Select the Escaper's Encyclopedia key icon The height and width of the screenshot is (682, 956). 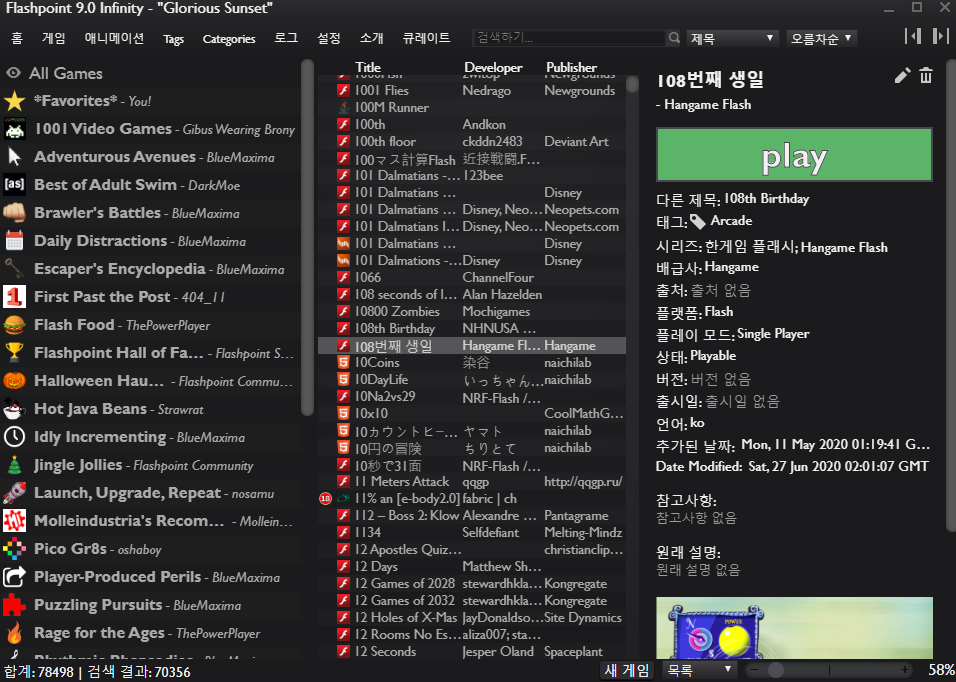tap(15, 269)
